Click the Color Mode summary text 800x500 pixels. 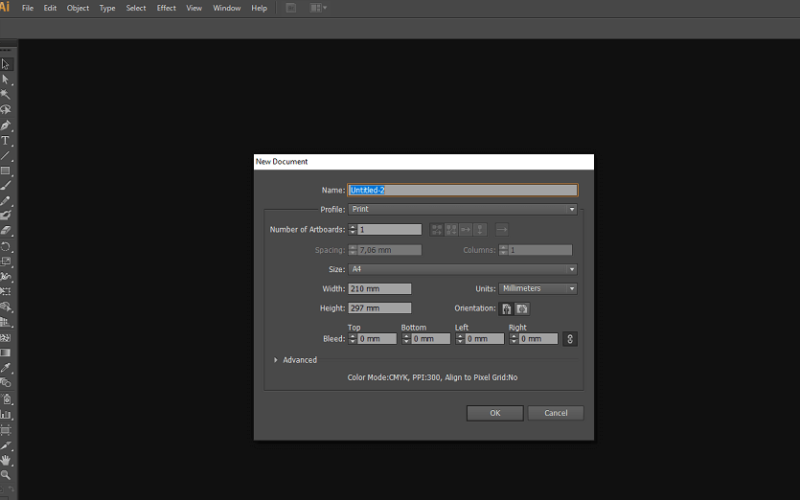click(x=432, y=378)
